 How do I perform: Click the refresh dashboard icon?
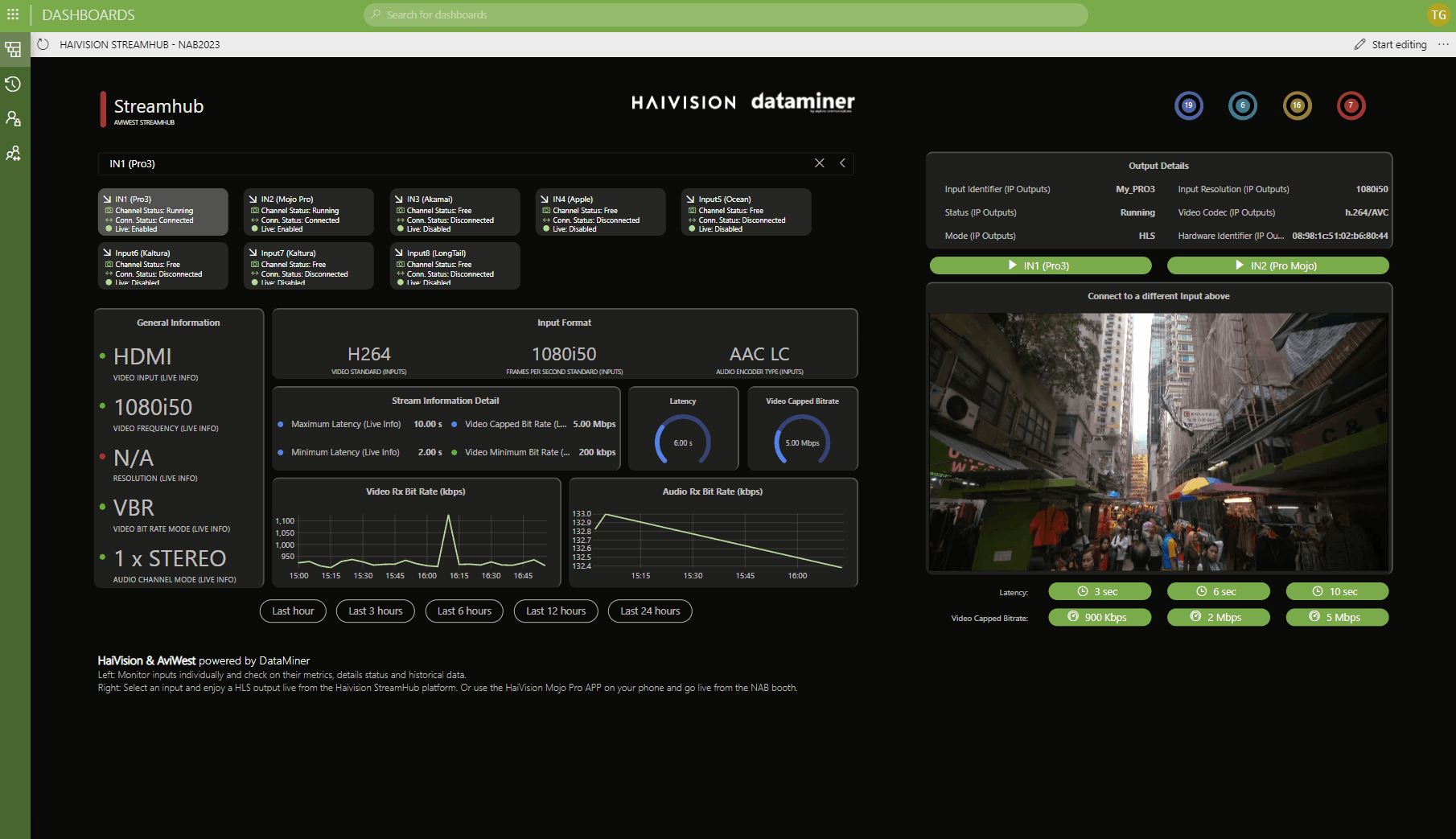tap(43, 44)
